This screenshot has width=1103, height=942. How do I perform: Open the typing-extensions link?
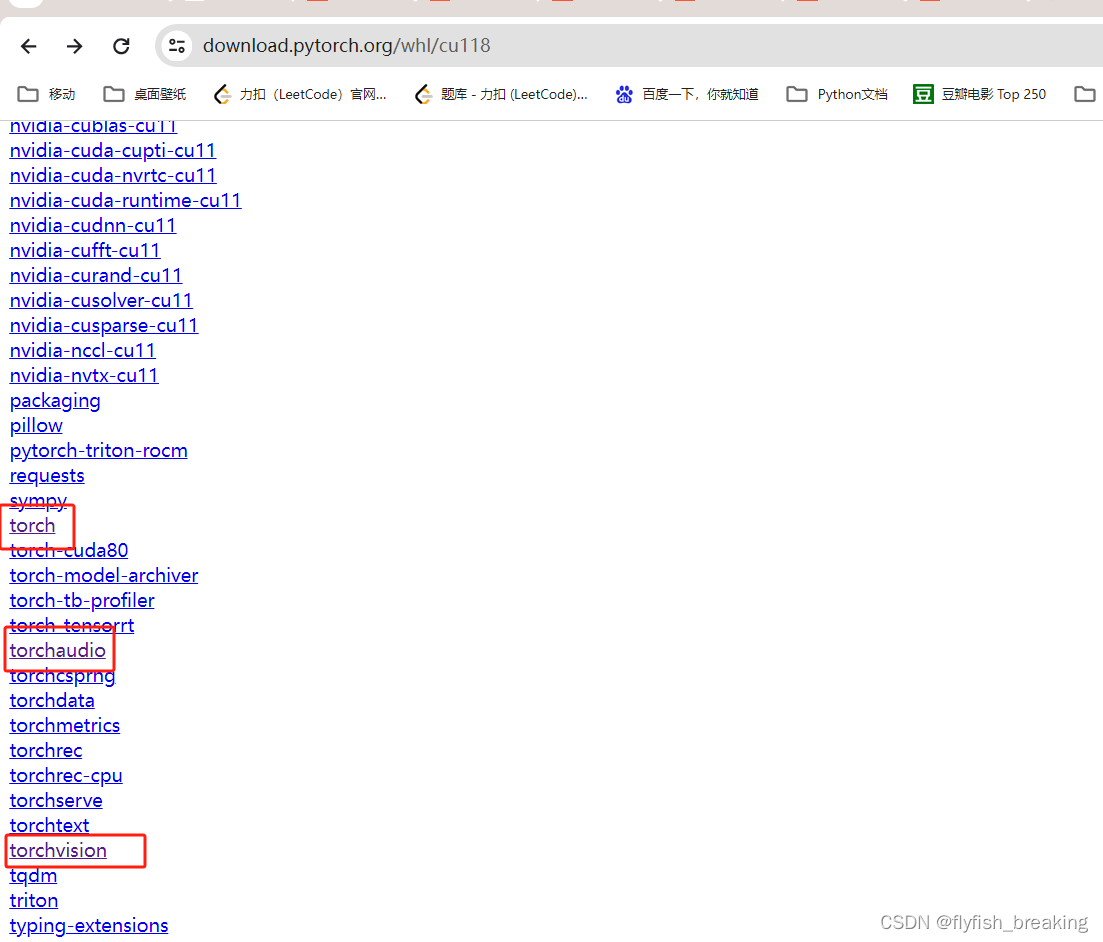tap(89, 926)
